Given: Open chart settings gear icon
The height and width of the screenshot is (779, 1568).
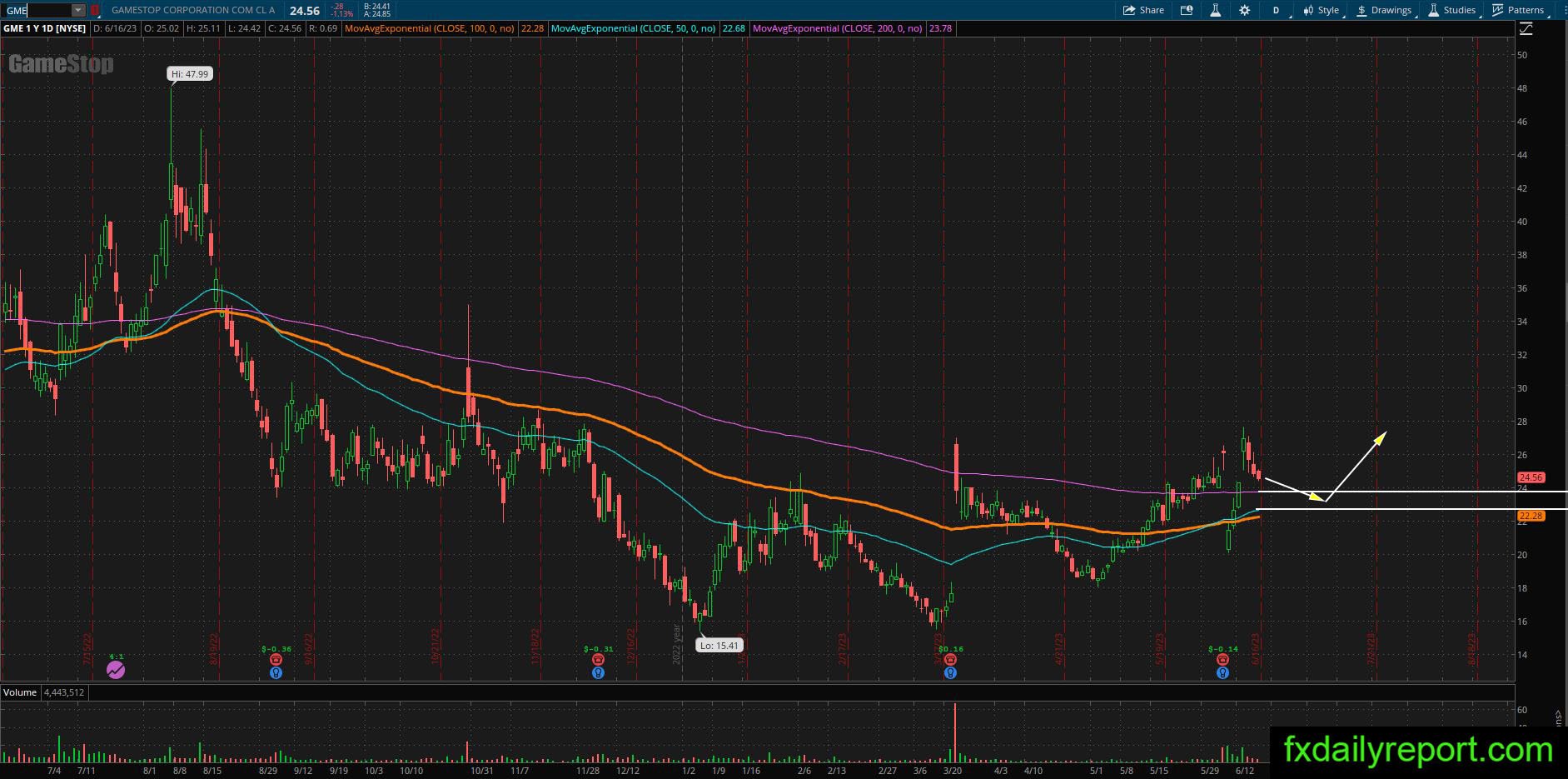Looking at the screenshot, I should (1244, 10).
